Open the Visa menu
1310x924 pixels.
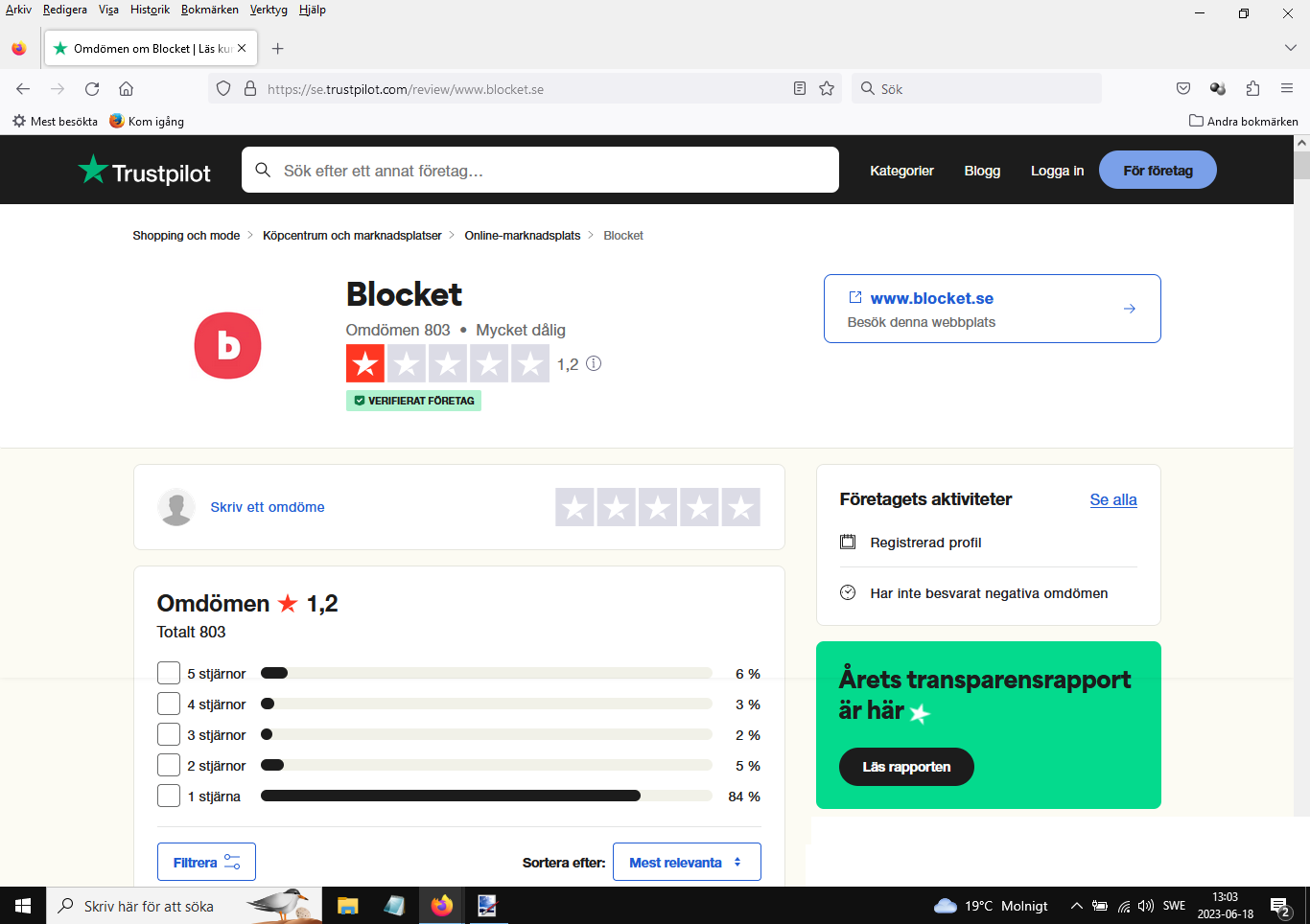[108, 10]
